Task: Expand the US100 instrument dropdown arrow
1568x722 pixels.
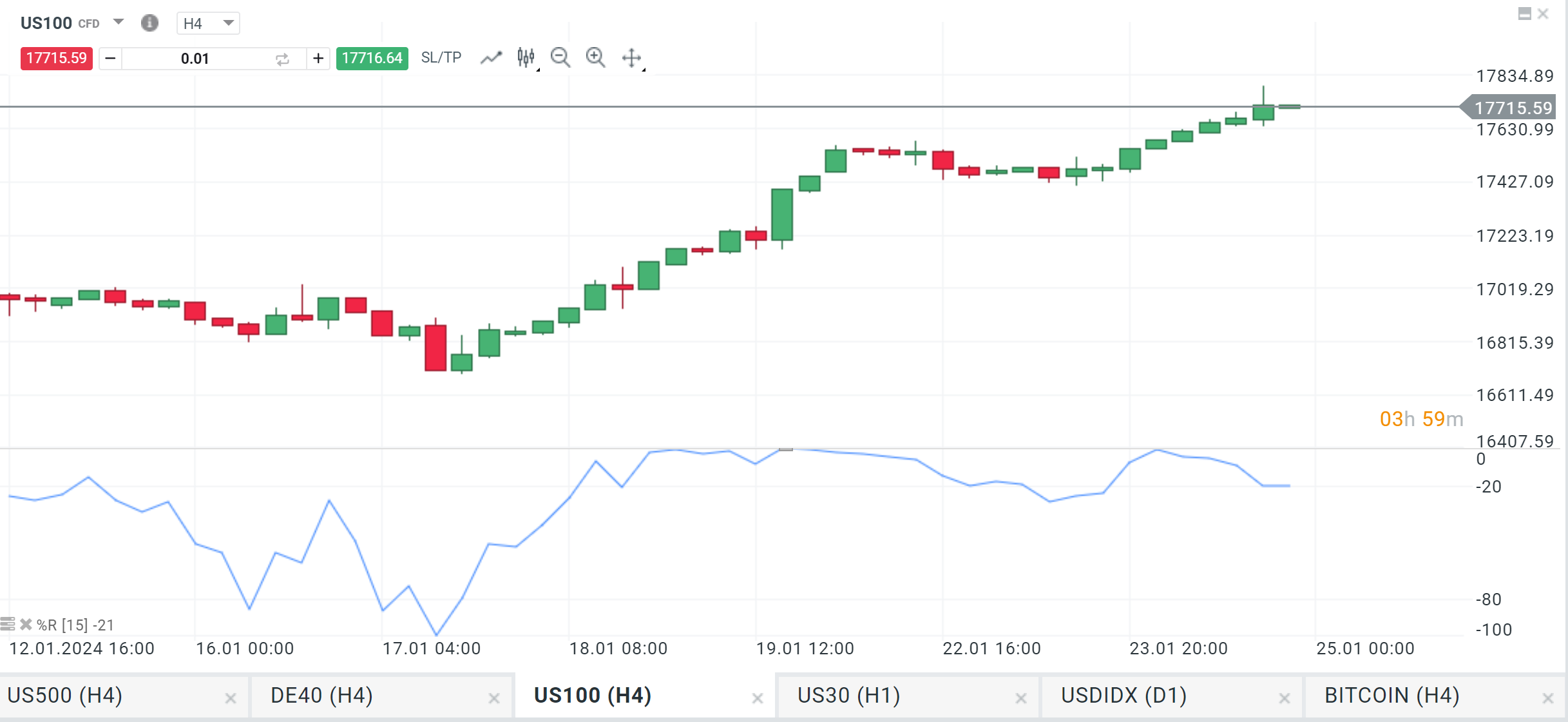Action: click(119, 22)
